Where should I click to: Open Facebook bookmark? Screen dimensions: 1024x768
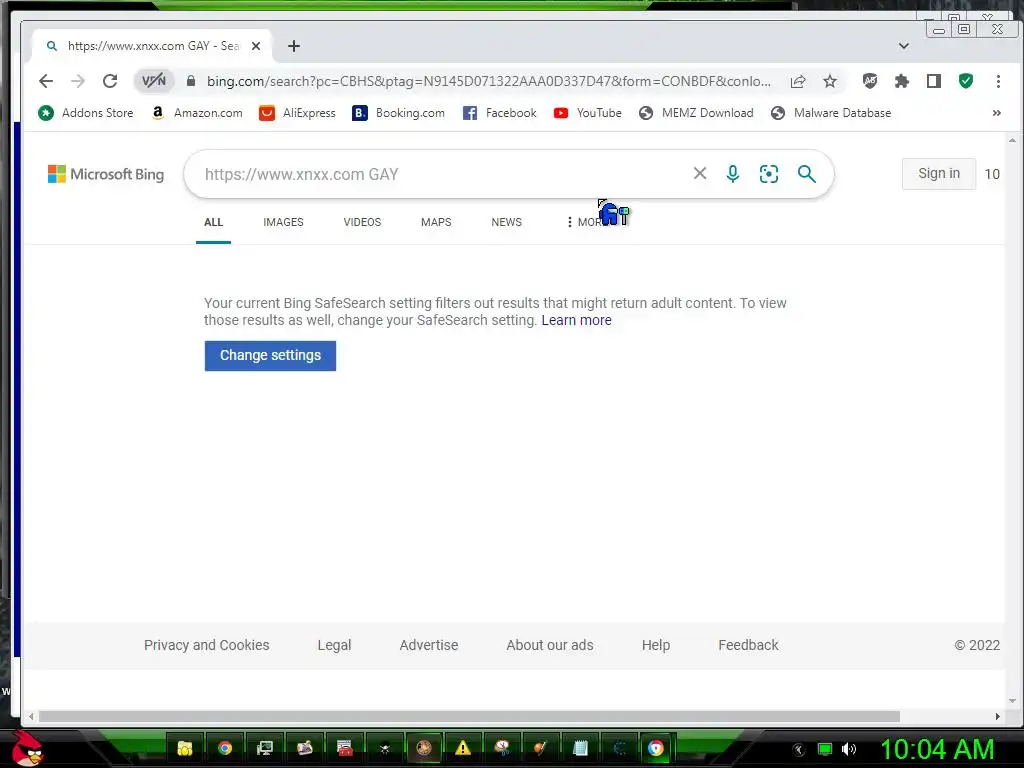tap(500, 113)
